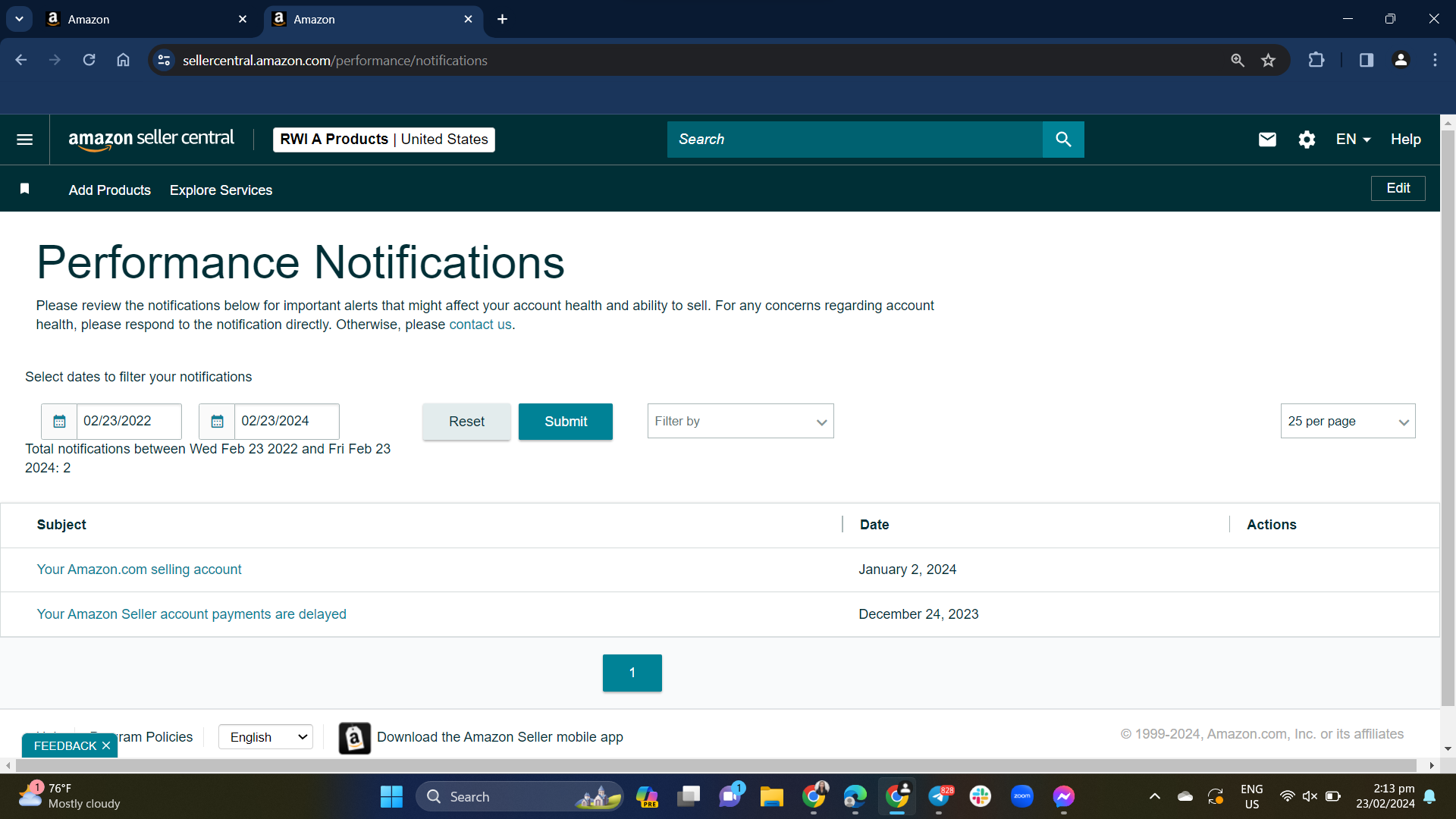
Task: Reload the page with the refresh icon
Action: [89, 60]
